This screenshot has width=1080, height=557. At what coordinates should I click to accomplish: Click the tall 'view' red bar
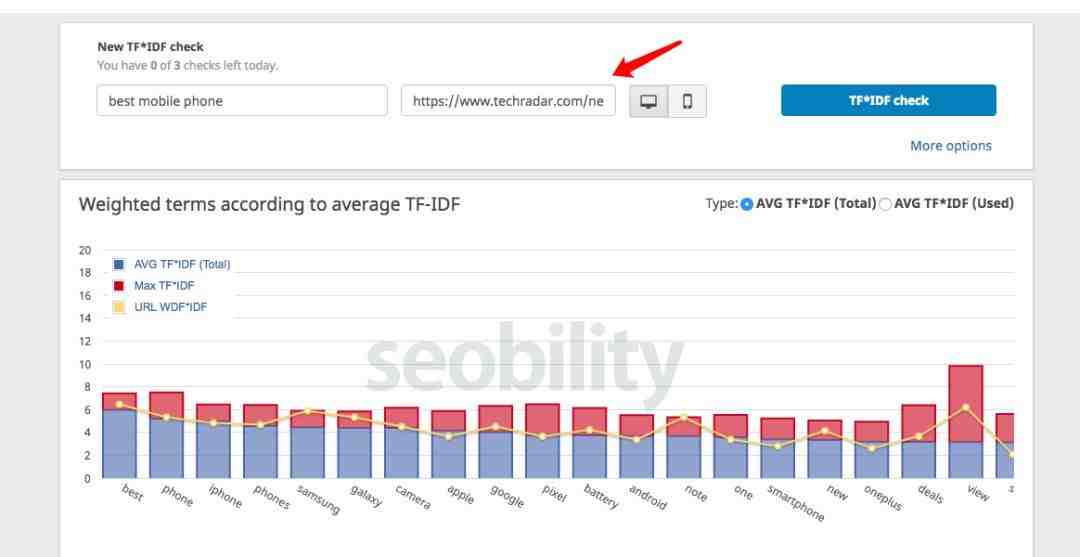966,403
